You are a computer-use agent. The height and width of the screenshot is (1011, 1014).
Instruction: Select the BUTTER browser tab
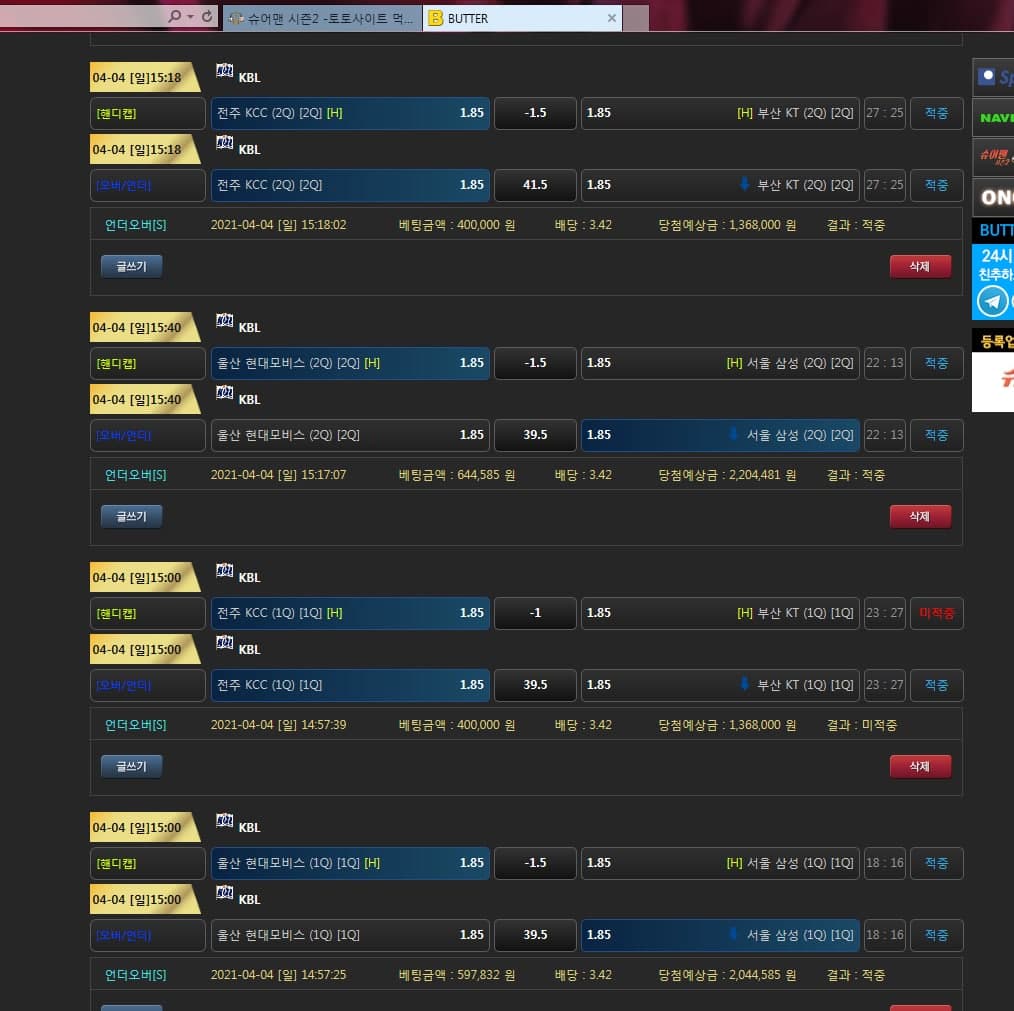[x=512, y=18]
